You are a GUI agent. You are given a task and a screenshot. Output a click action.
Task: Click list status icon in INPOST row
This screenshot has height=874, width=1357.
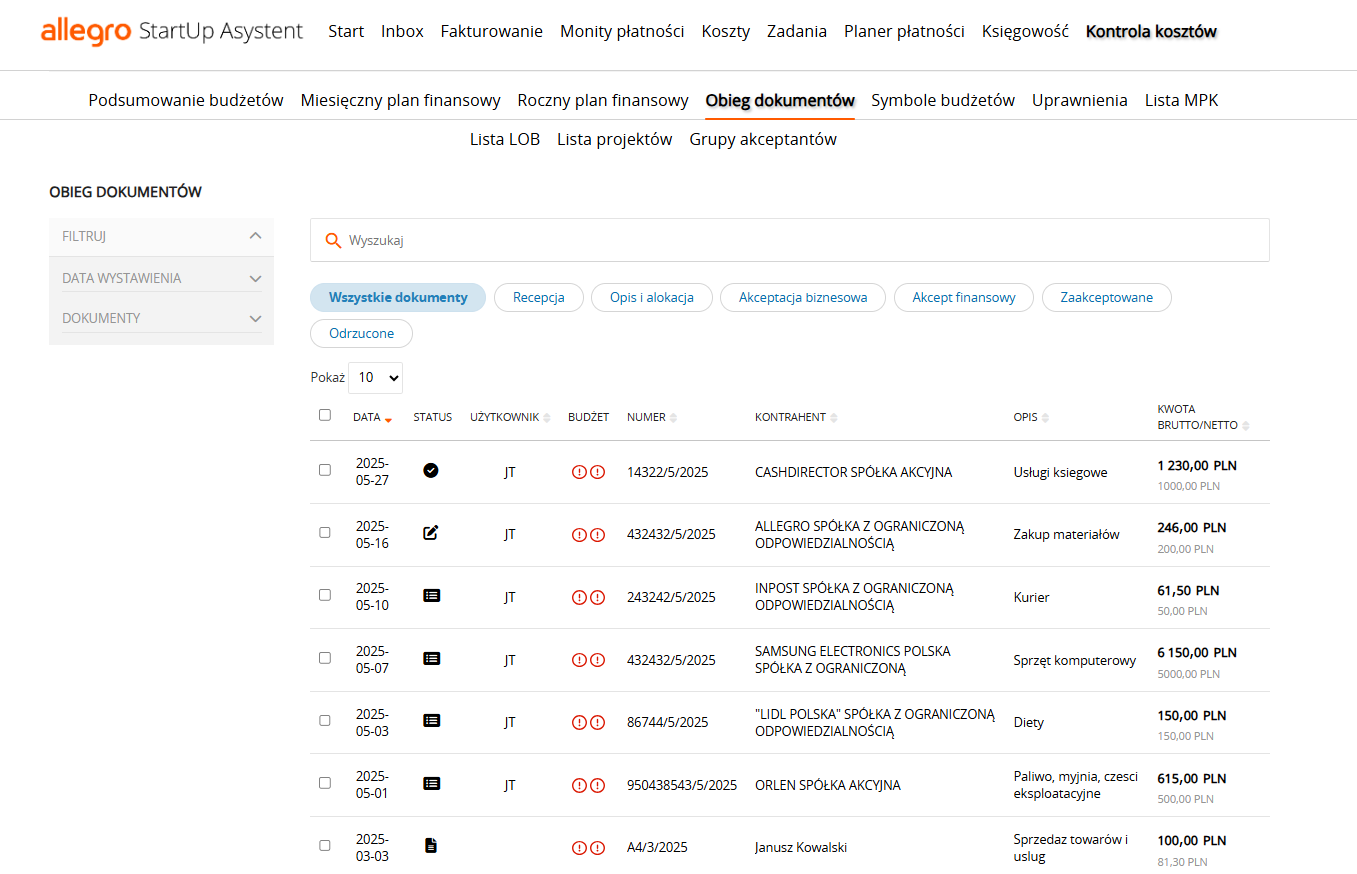[431, 595]
